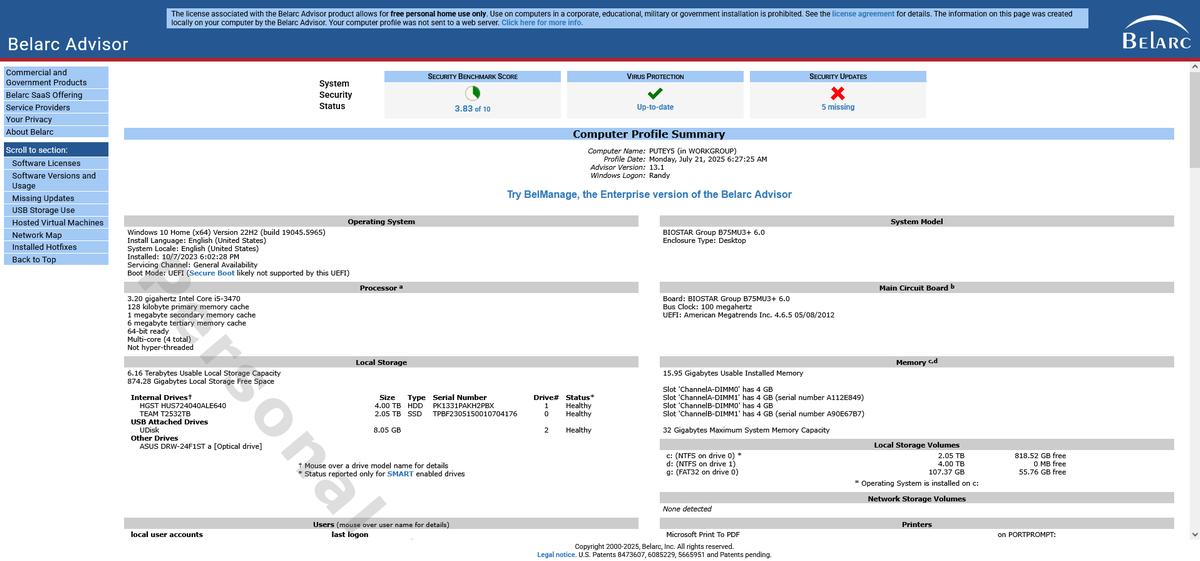1200x561 pixels.
Task: Click the System Model section header
Action: 917,221
